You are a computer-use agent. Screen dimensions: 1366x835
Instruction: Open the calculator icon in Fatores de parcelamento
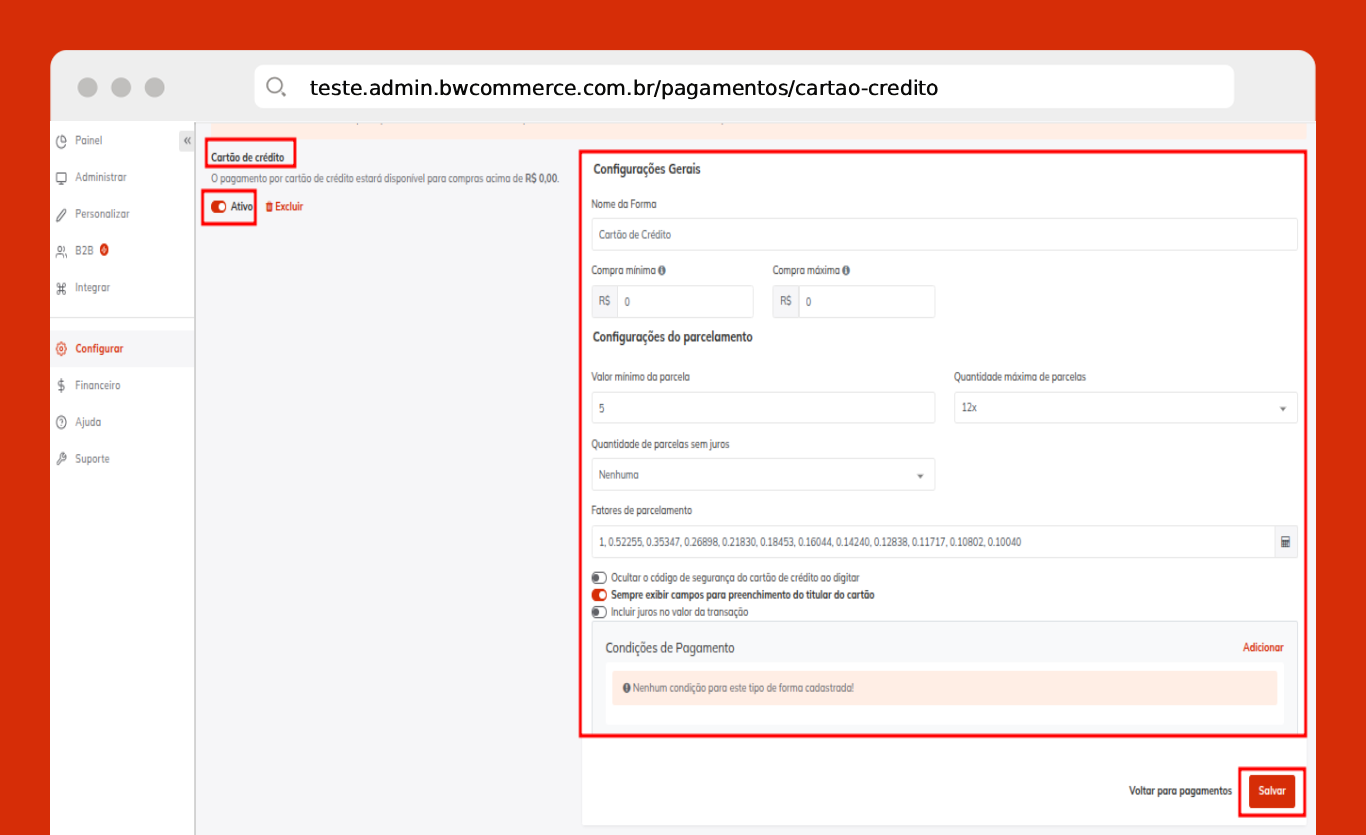click(x=1285, y=542)
